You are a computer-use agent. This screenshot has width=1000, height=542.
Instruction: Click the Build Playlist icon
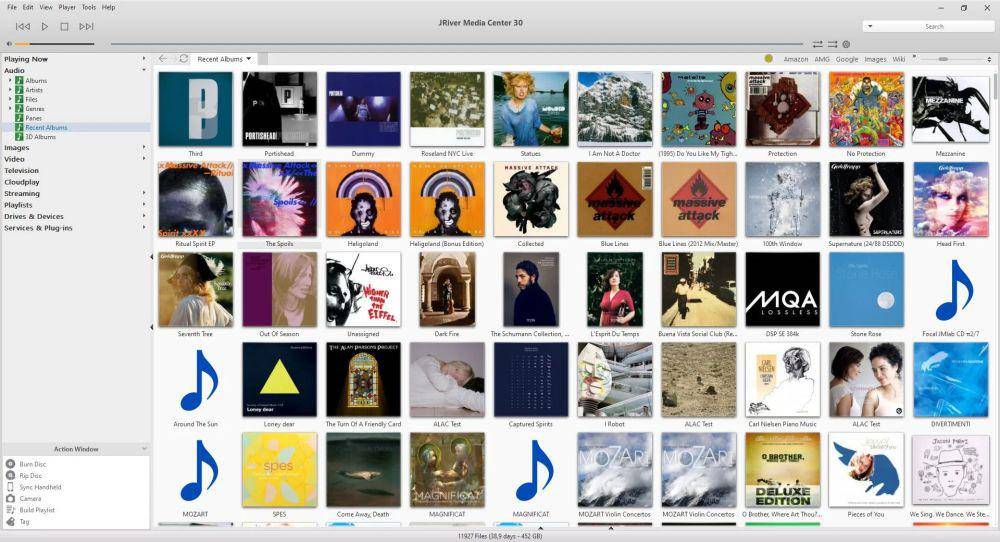click(x=10, y=510)
